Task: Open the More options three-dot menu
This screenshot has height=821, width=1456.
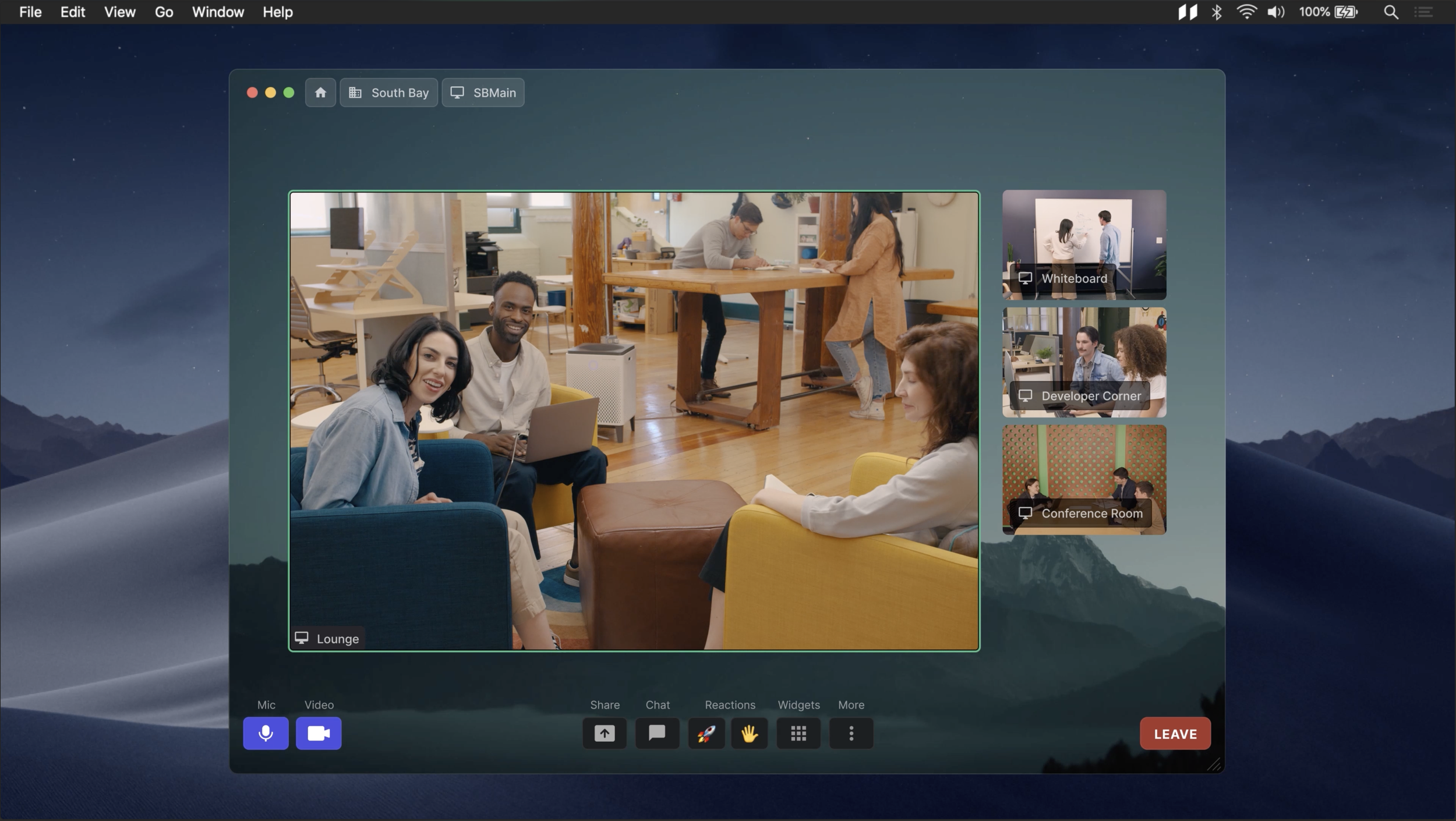Action: pyautogui.click(x=851, y=733)
